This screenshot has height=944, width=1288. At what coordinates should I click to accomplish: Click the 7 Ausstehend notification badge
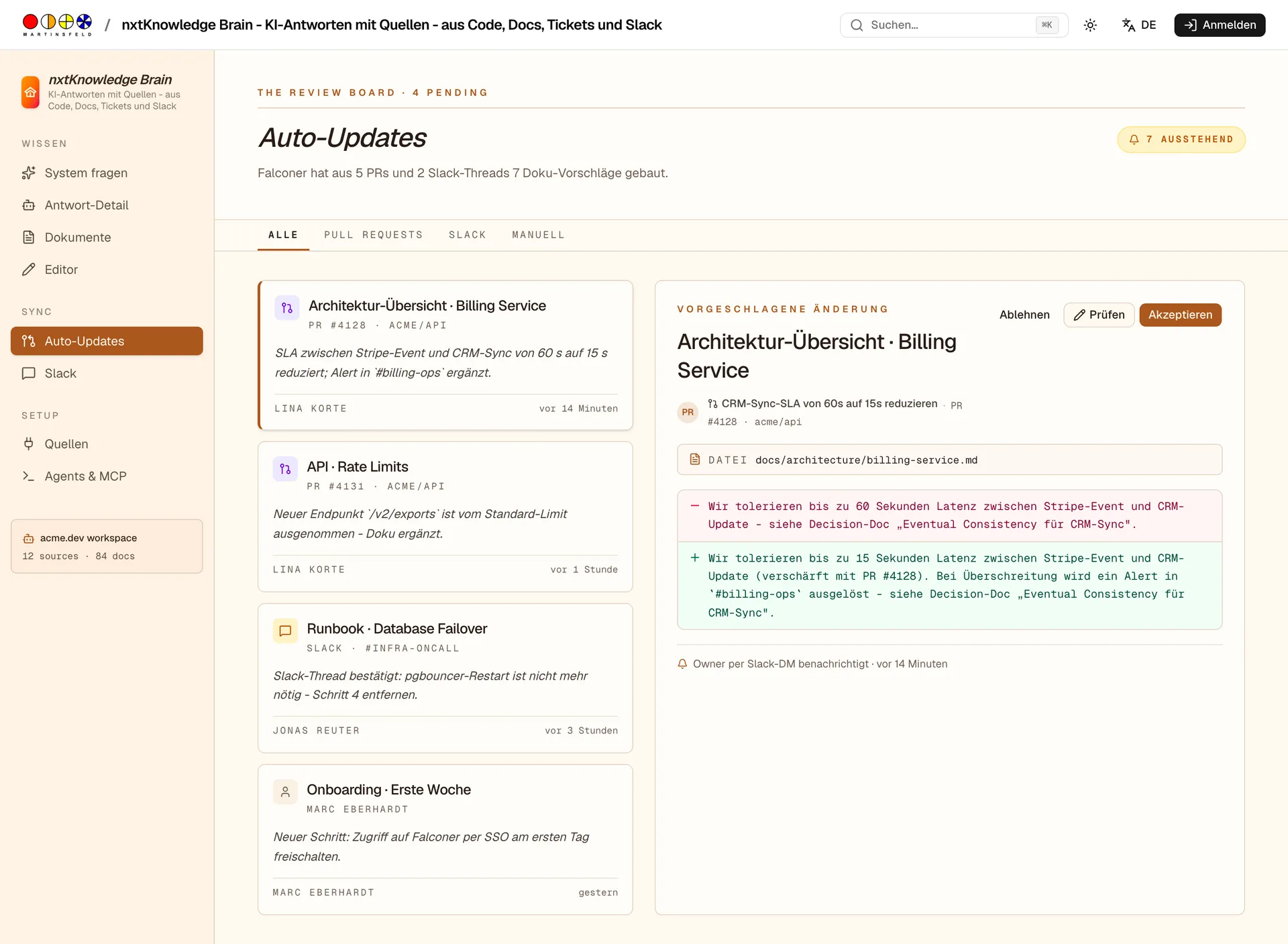point(1181,140)
